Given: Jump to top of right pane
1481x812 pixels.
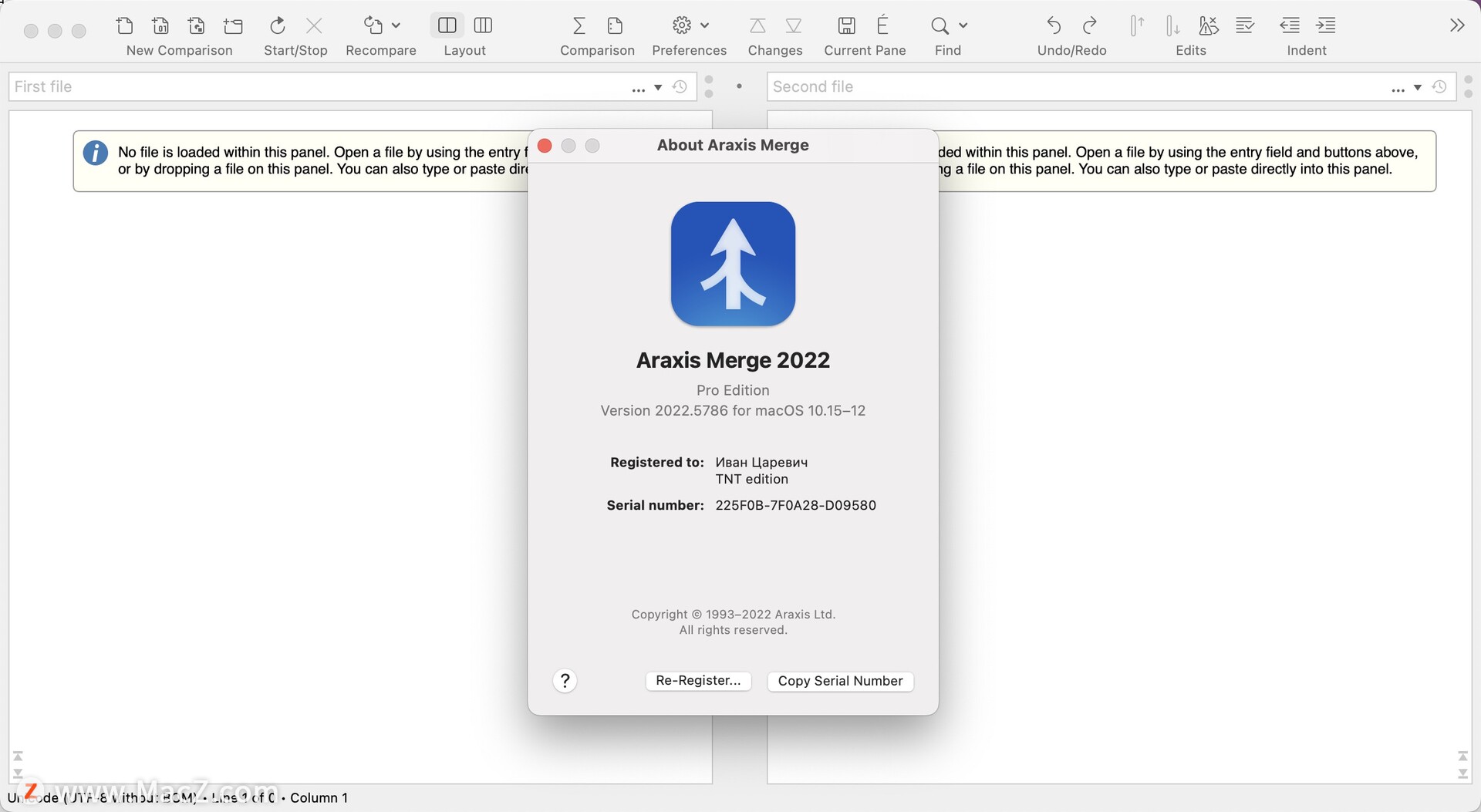Looking at the screenshot, I should [x=1462, y=756].
